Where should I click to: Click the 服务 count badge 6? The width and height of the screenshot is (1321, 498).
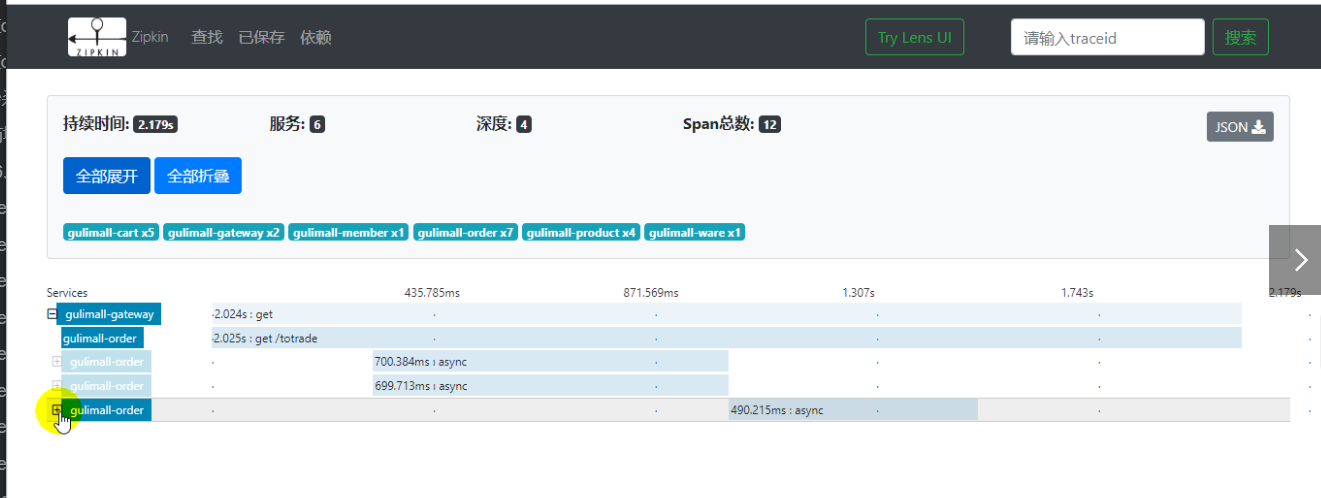317,125
